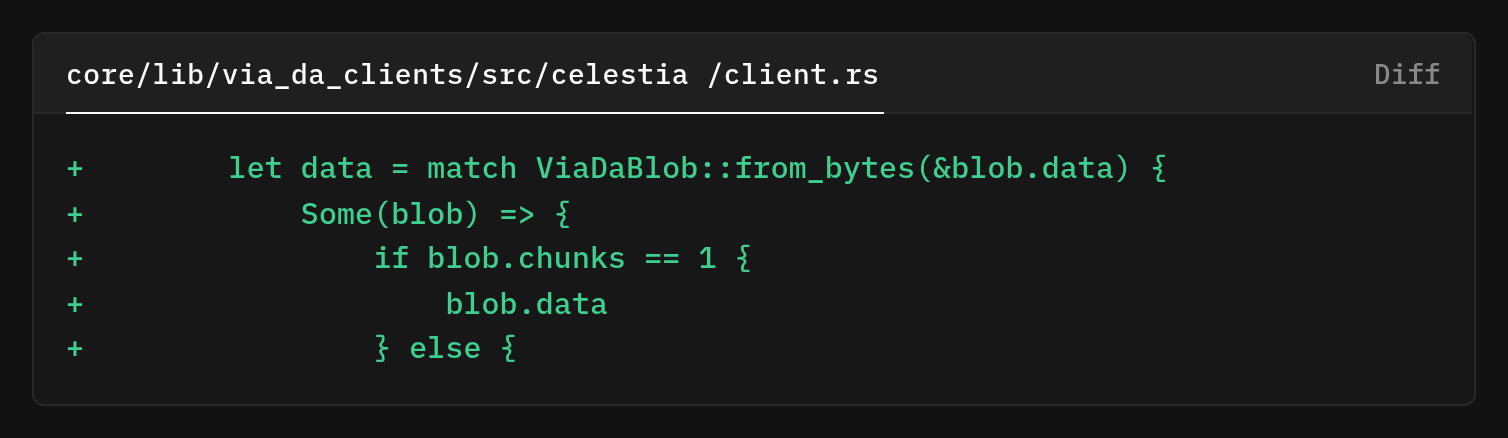Click the &blob.data argument

(x=1023, y=169)
